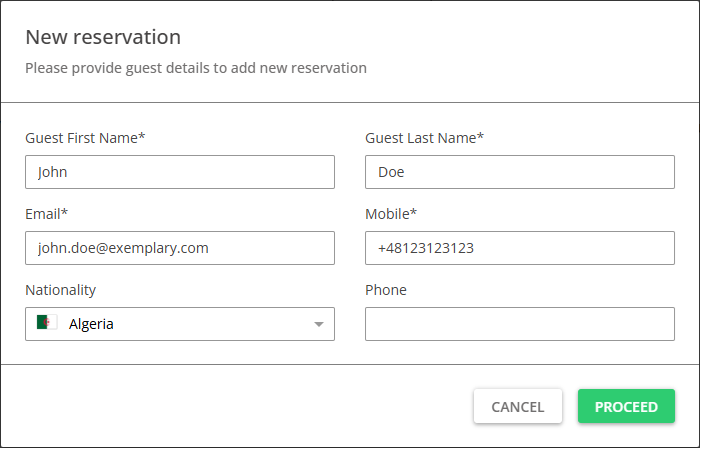The height and width of the screenshot is (449, 701).
Task: Click the "Email*" field label
Action: coord(46,214)
